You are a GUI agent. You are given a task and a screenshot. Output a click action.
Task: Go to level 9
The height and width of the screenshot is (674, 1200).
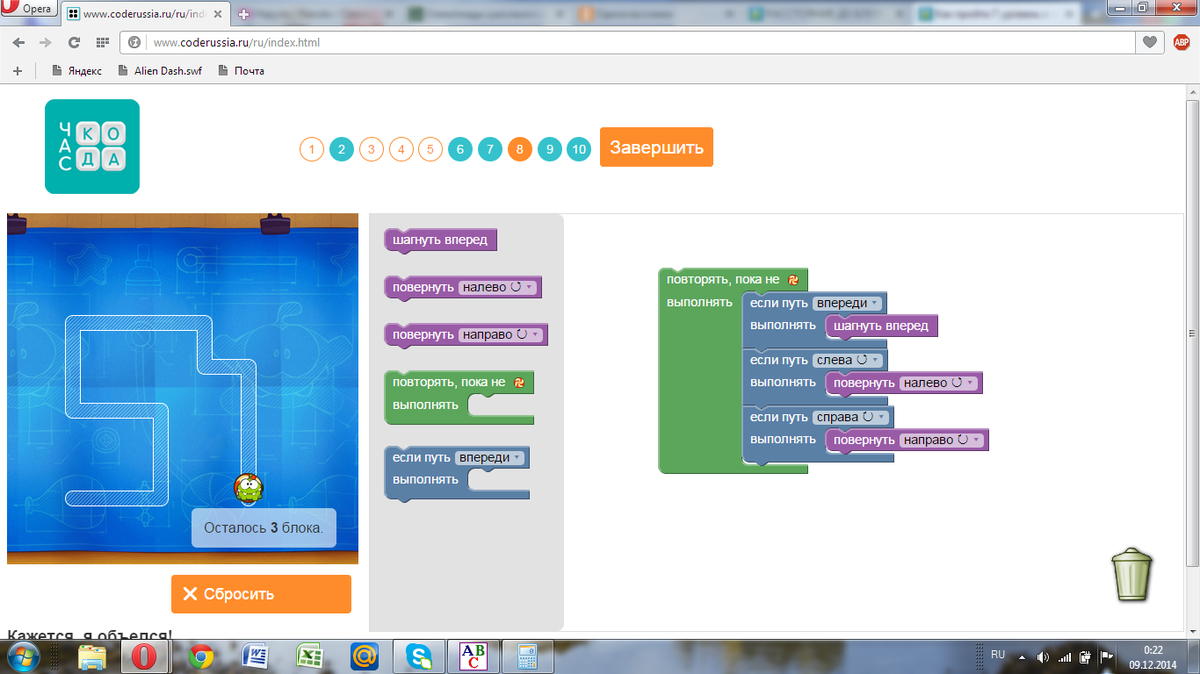click(549, 150)
